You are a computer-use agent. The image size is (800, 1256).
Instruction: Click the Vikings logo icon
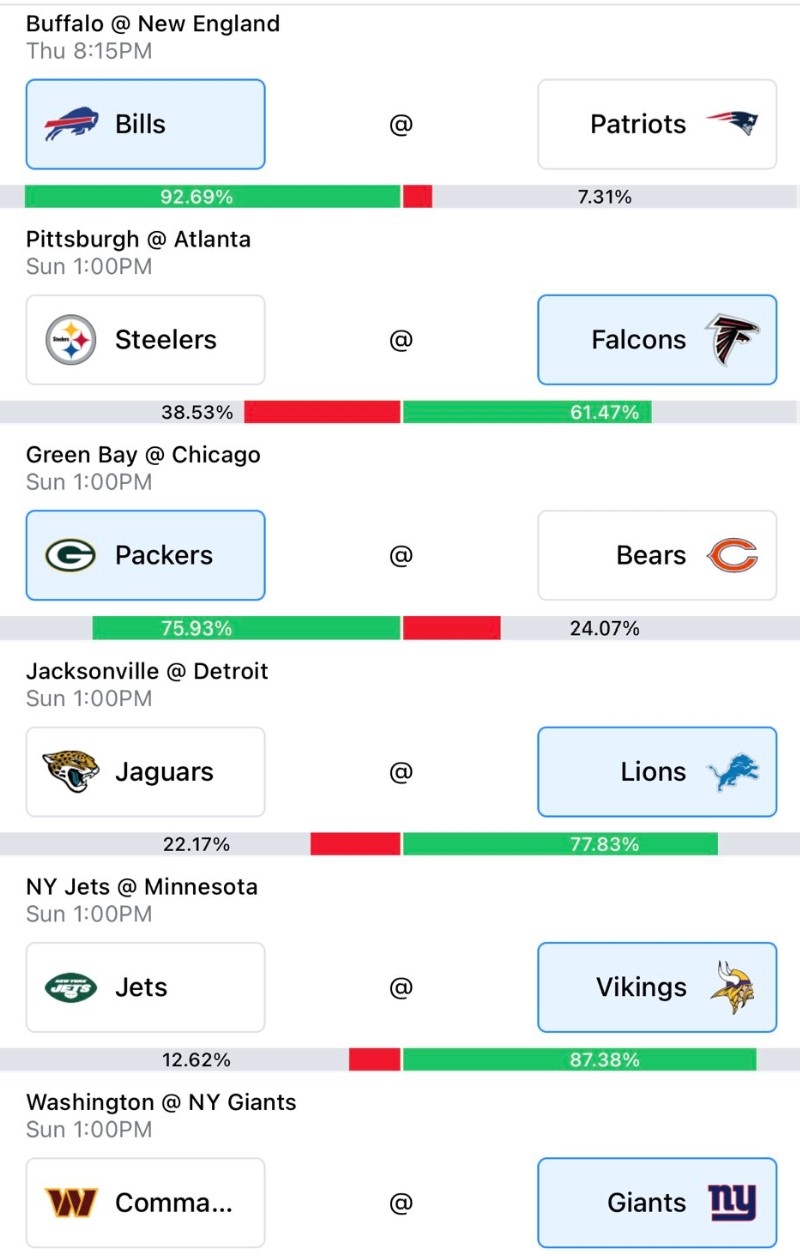coord(732,988)
